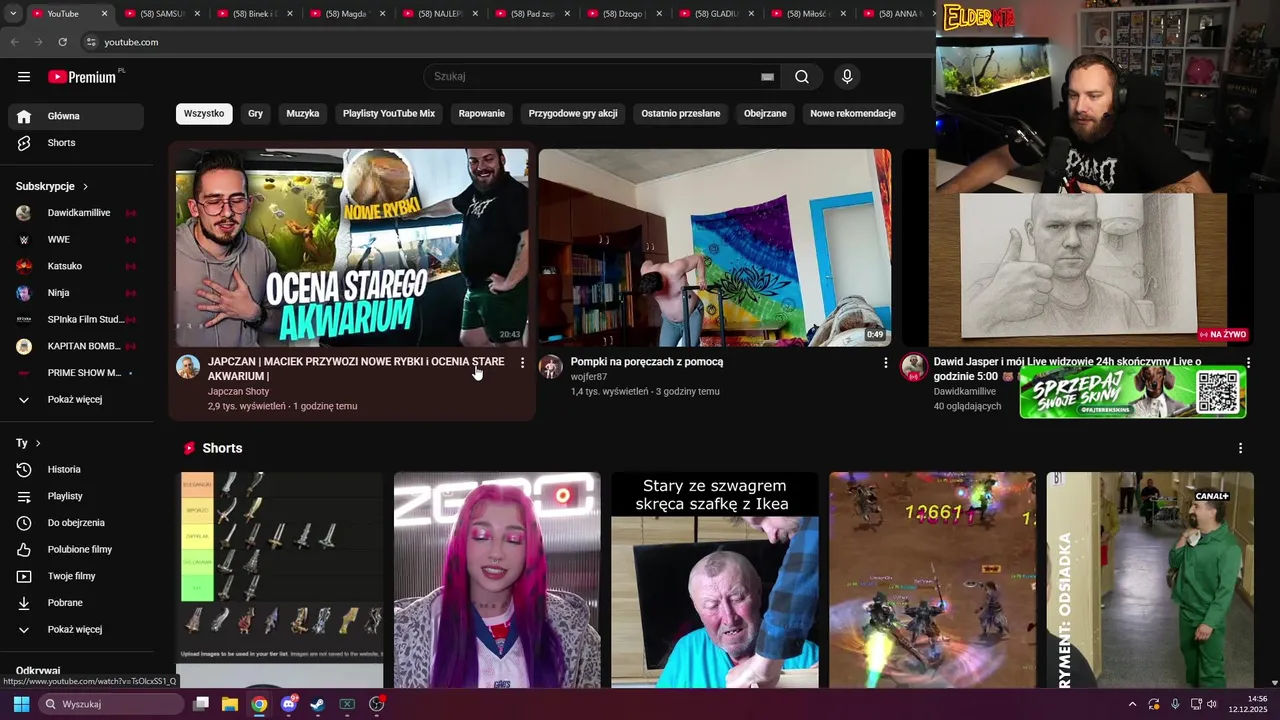1280x720 pixels.
Task: Open Pobrane downloads in sidebar
Action: point(76,603)
